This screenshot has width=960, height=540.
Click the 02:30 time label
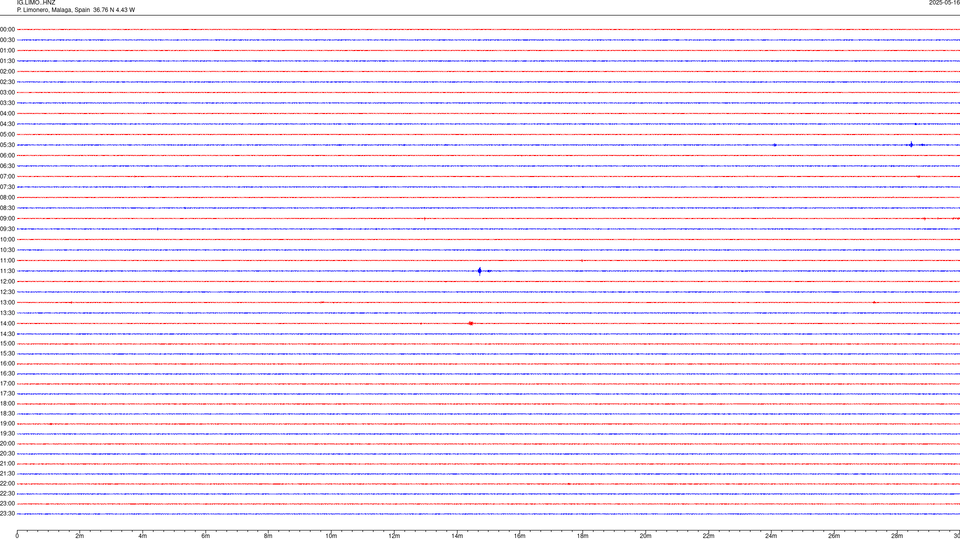7,82
